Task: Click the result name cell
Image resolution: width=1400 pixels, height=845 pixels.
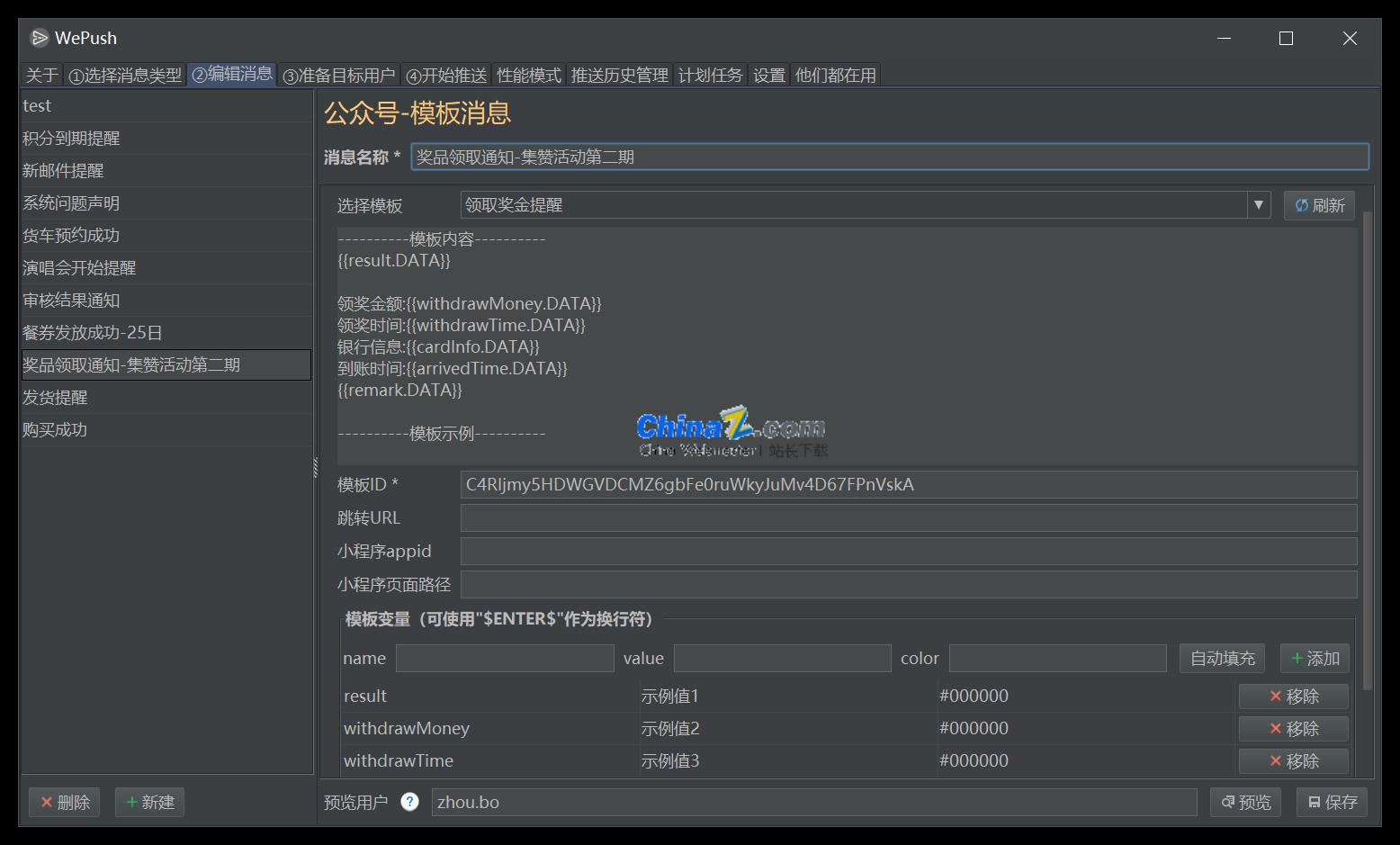Action: [x=489, y=696]
